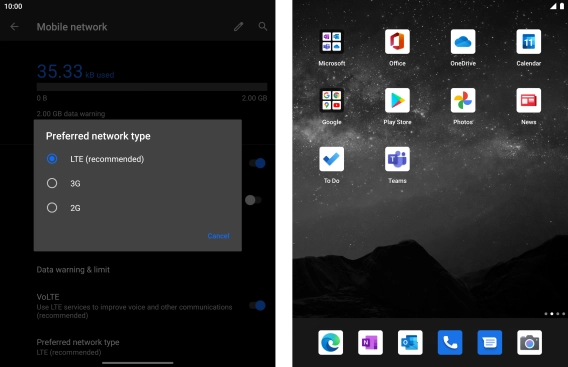The width and height of the screenshot is (568, 367).
Task: Open the News app
Action: click(529, 100)
